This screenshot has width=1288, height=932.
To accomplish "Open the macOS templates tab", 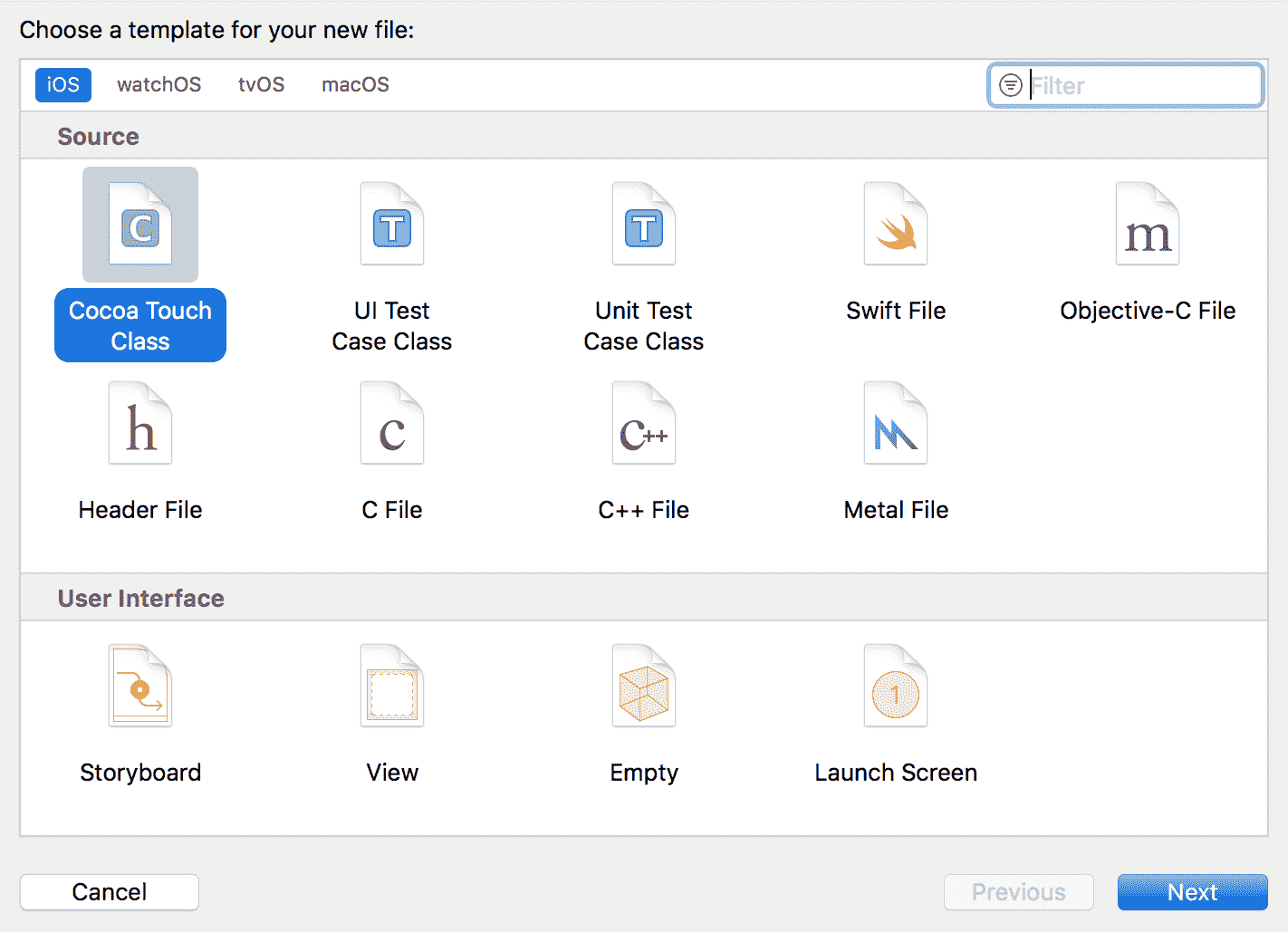I will (355, 85).
